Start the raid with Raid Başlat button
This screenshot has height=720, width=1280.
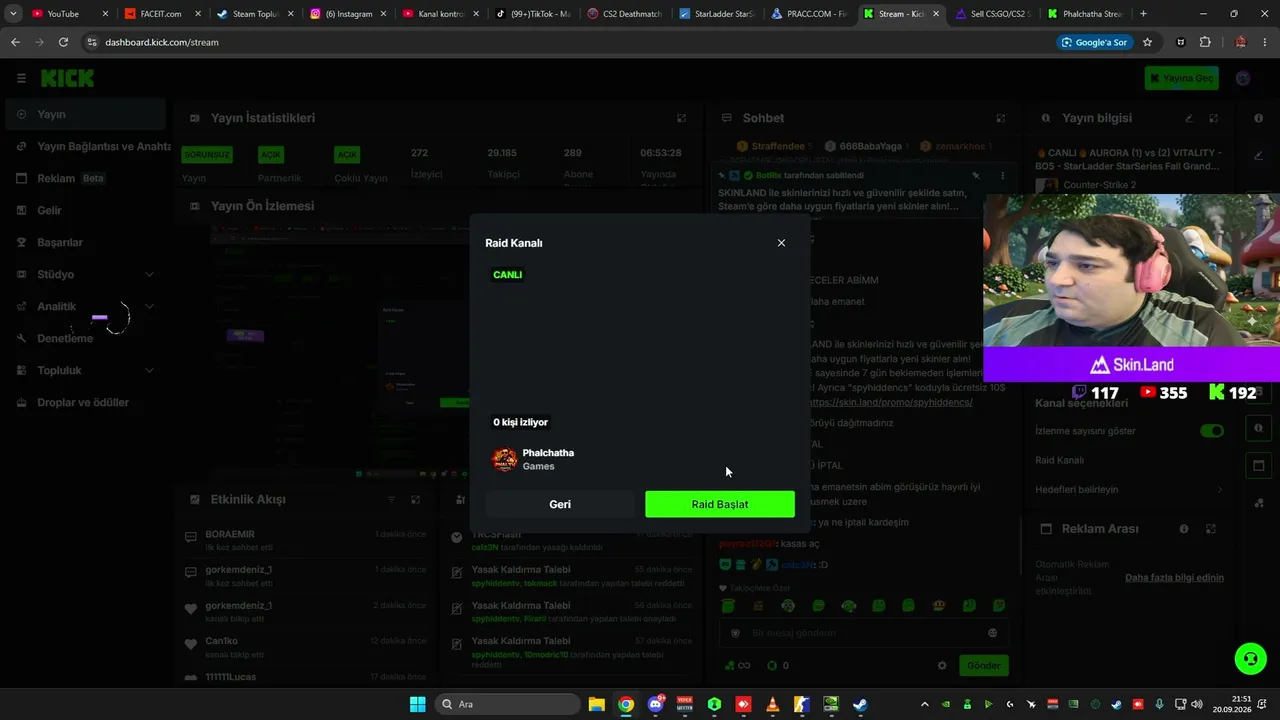(x=720, y=504)
